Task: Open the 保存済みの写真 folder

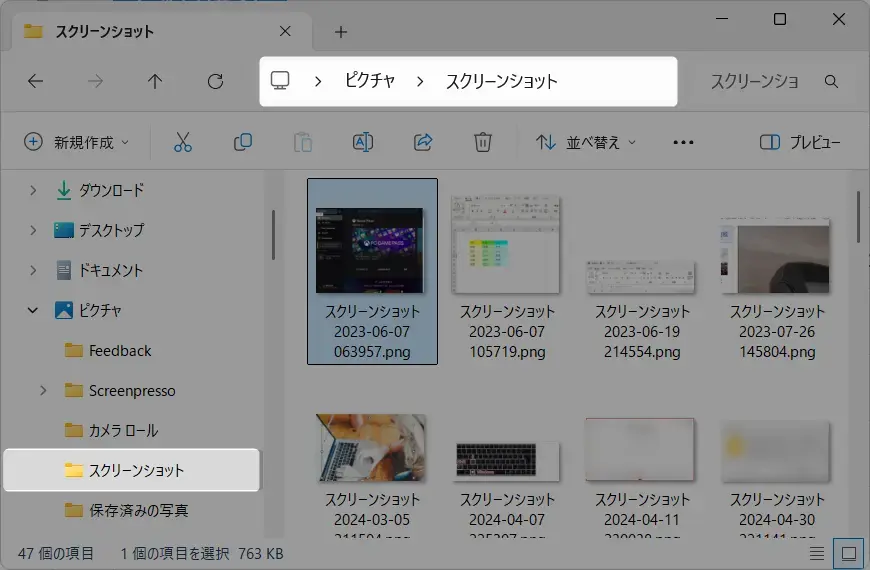Action: (139, 511)
